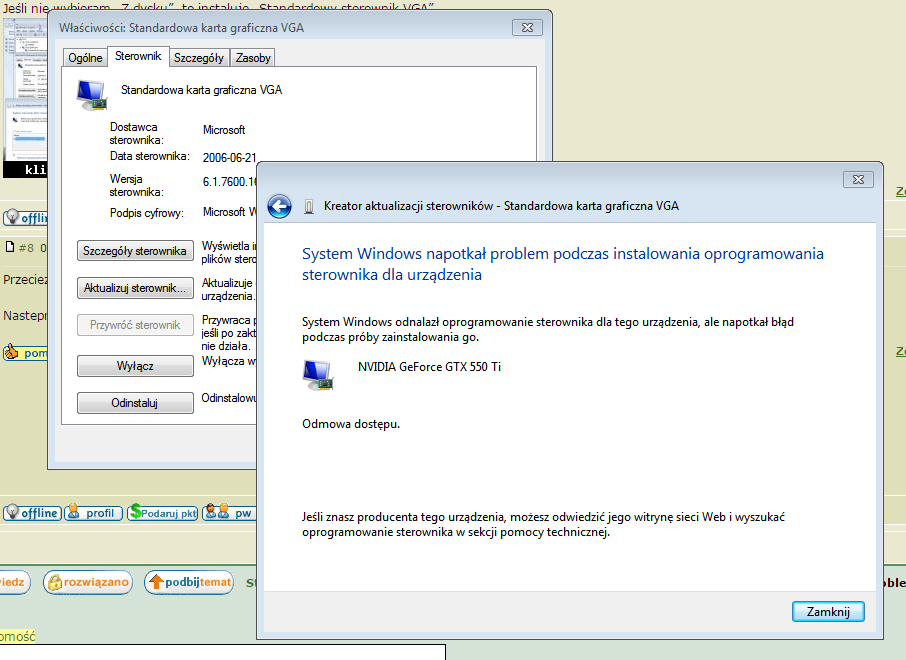Viewport: 906px width, 660px height.
Task: Send a private message via pw button
Action: [229, 513]
